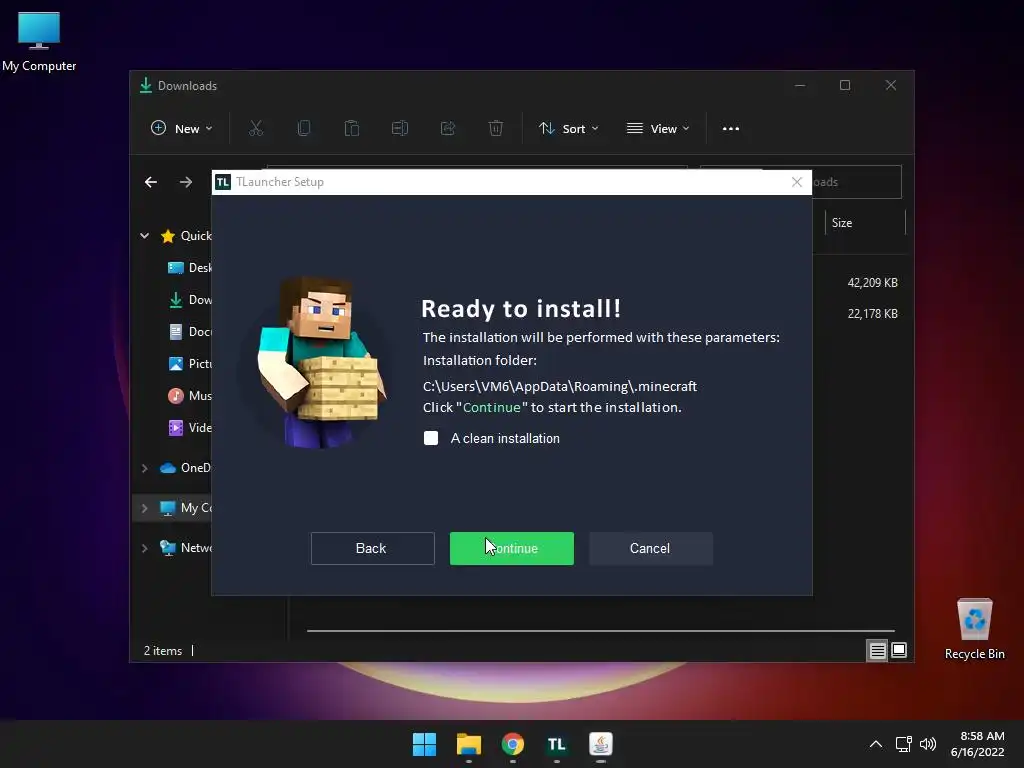Click the OneDrive cloud icon in sidebar
The image size is (1024, 768).
click(x=168, y=468)
